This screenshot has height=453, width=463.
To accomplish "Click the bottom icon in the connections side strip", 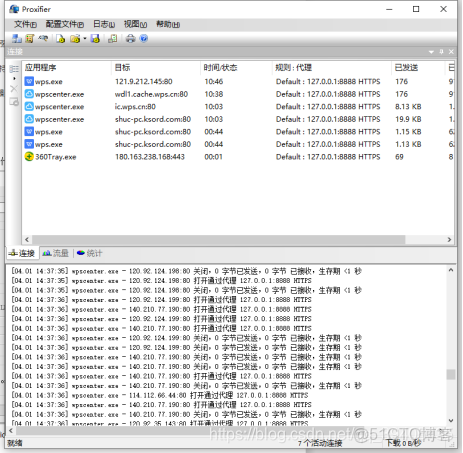I will coord(14,101).
